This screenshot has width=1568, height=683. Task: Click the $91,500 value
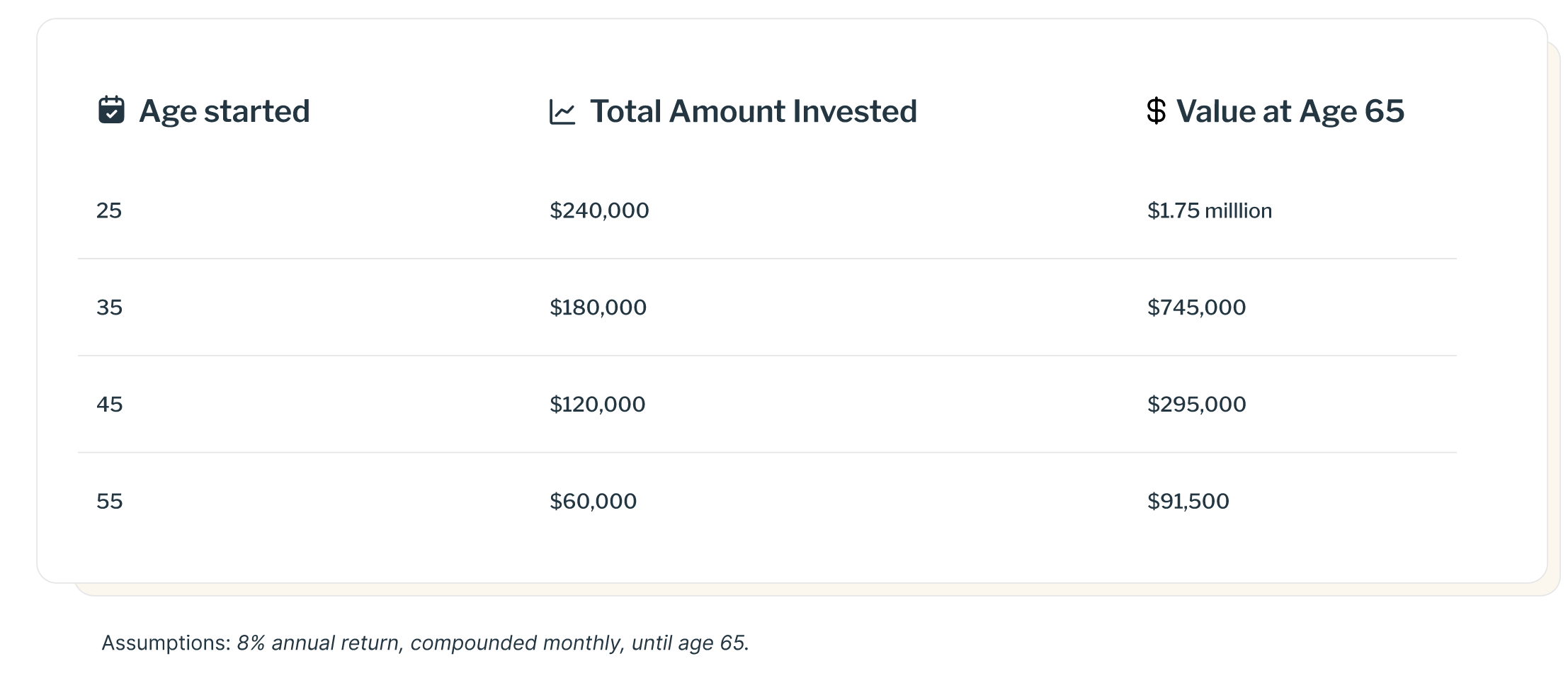pos(1188,502)
